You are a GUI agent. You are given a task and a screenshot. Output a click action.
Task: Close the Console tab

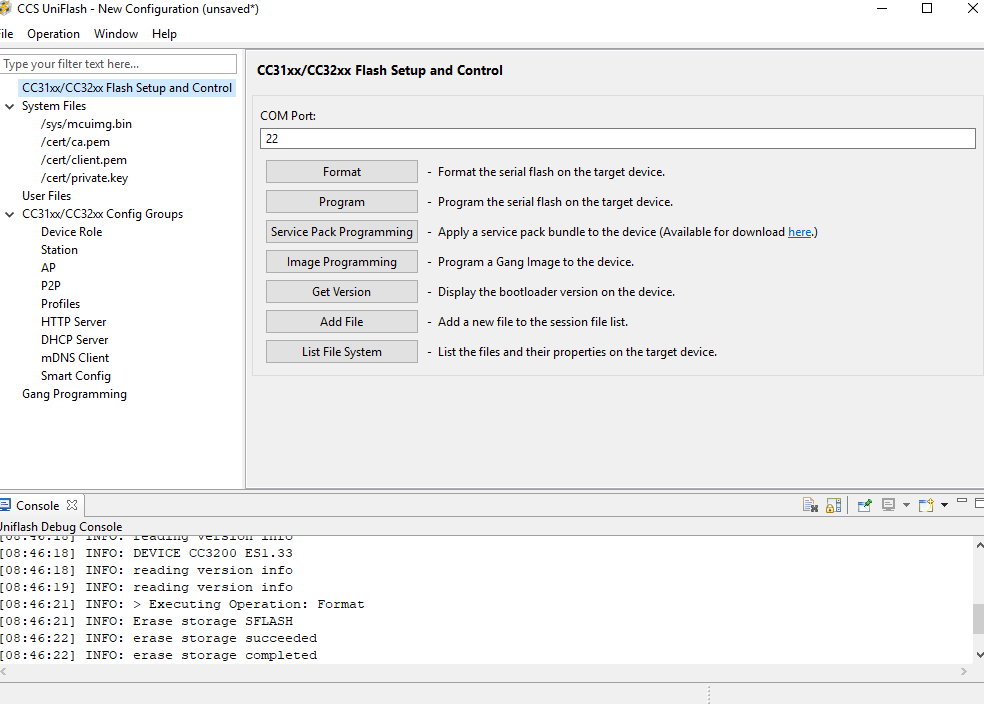(x=72, y=505)
